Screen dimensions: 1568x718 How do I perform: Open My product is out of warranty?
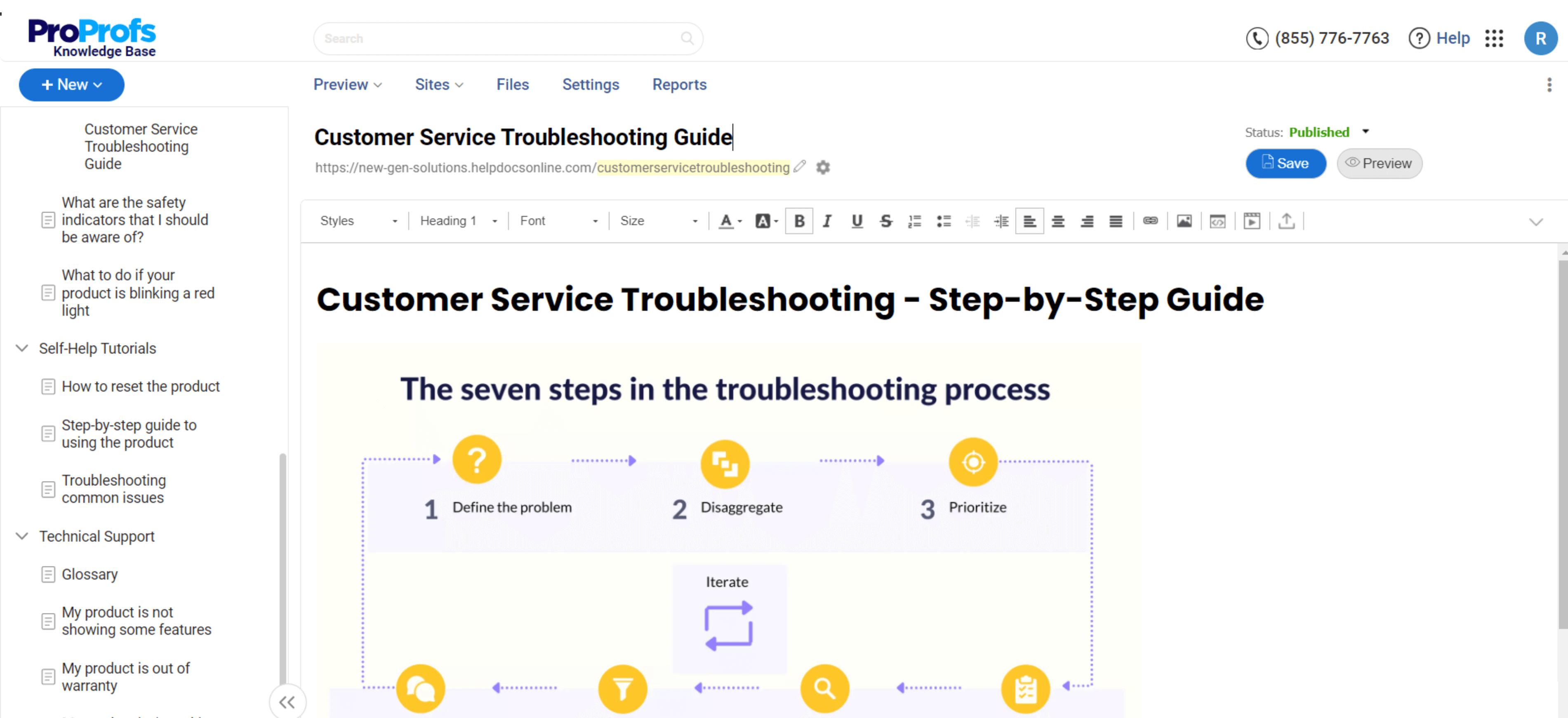click(x=125, y=677)
